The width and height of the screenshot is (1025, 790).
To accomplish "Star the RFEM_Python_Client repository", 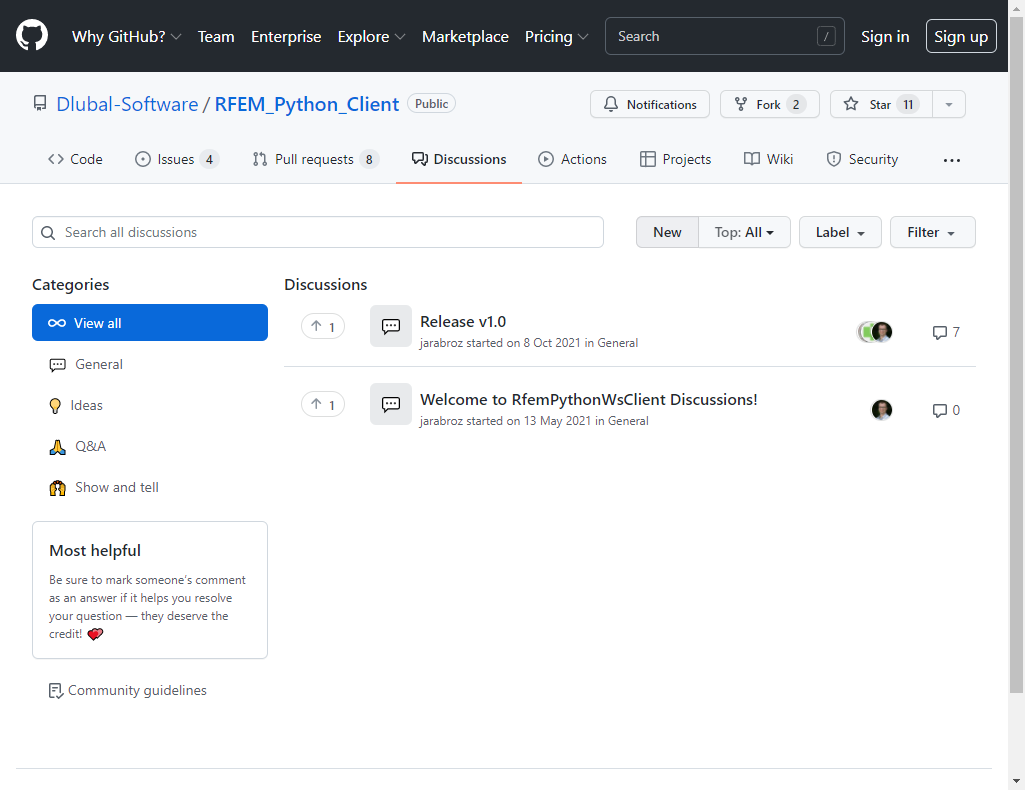I will tap(868, 104).
